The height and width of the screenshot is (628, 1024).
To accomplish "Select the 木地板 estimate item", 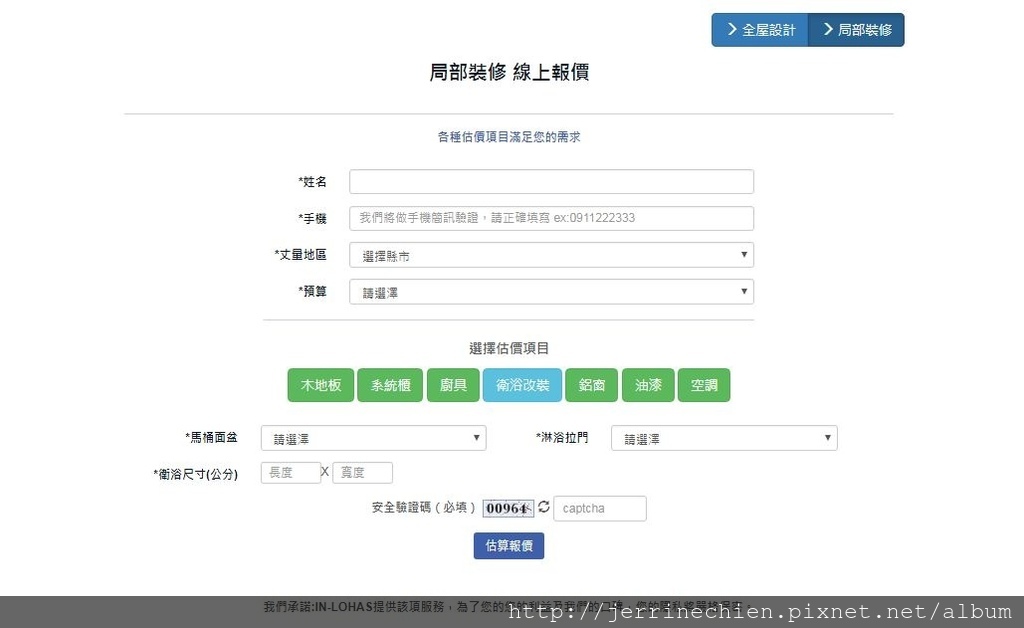I will coord(320,385).
